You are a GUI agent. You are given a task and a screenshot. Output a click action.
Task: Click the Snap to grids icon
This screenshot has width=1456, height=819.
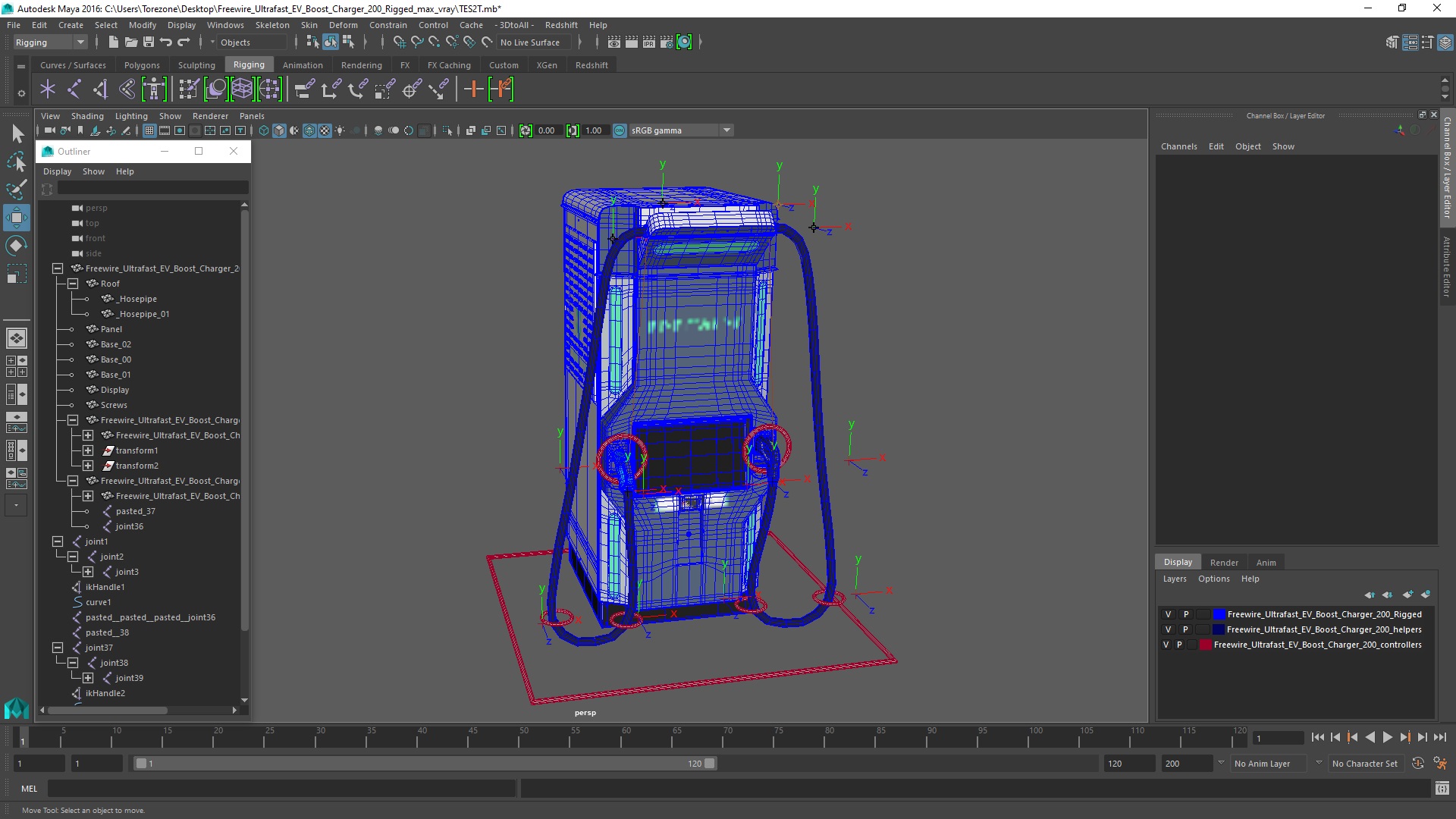tap(399, 42)
